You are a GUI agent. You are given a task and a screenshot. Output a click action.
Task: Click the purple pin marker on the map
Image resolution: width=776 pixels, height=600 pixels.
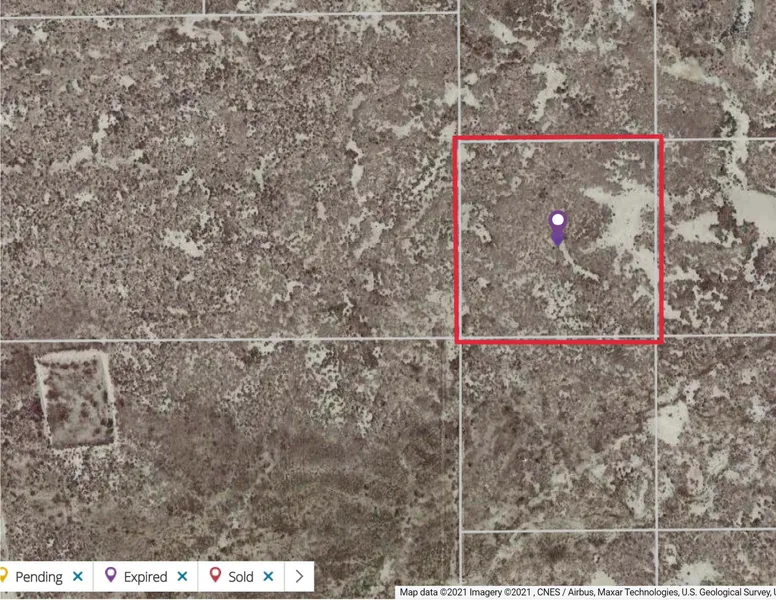[558, 226]
